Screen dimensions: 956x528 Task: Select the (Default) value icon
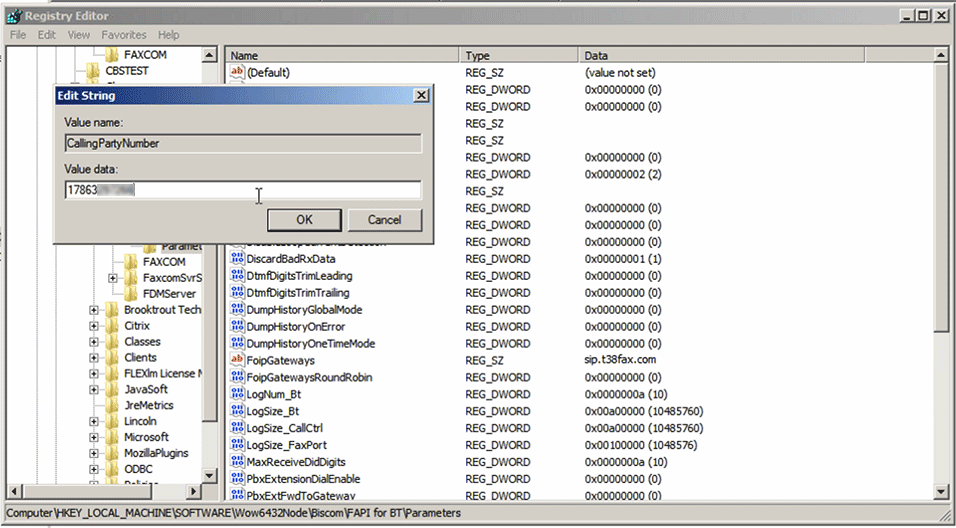237,73
